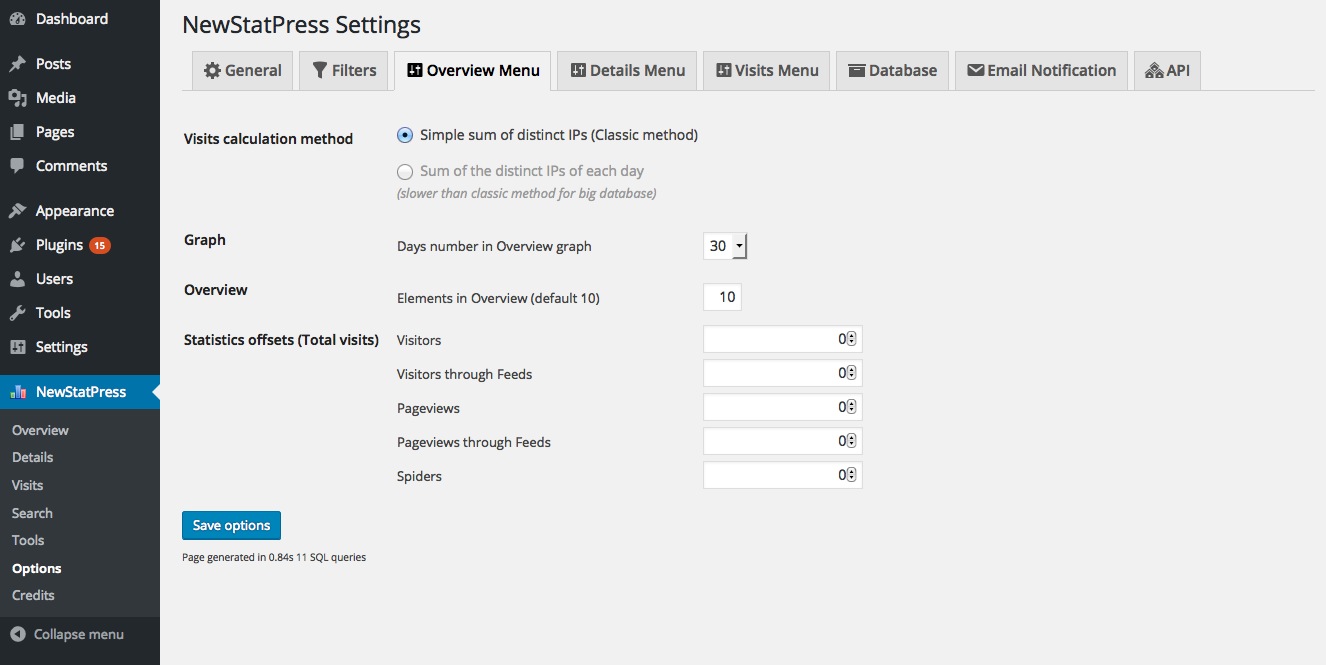
Task: Click the Spiders offset stepper arrows
Action: [851, 475]
